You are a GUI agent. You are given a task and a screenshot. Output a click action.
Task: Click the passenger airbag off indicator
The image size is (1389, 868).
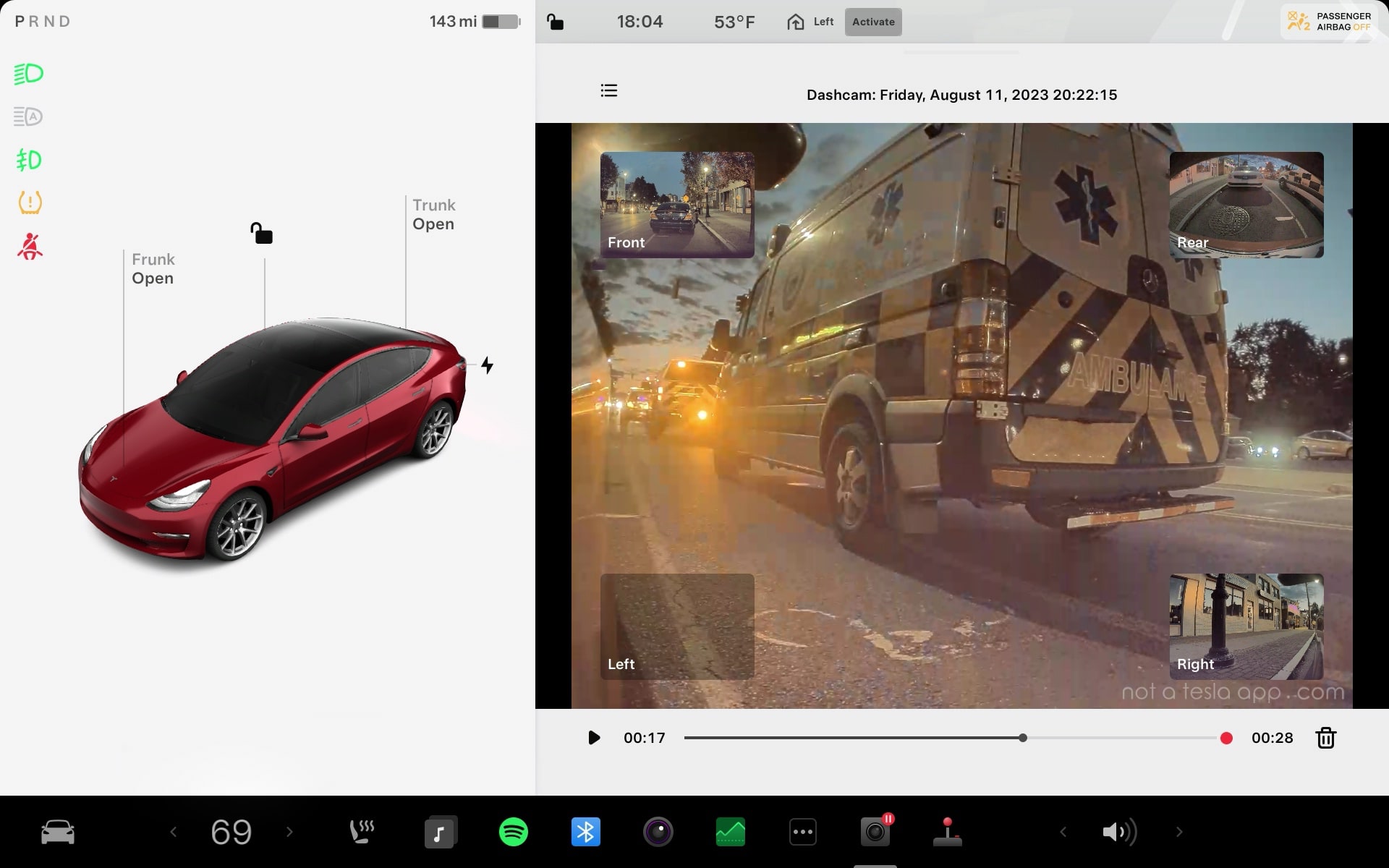(x=1330, y=20)
